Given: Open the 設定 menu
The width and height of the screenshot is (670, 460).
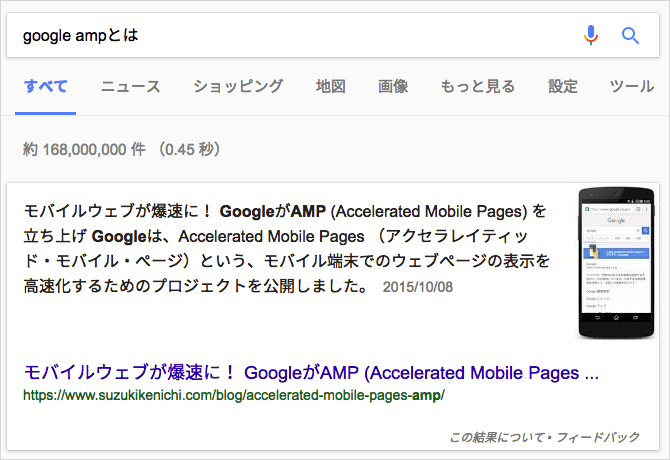Looking at the screenshot, I should (563, 86).
